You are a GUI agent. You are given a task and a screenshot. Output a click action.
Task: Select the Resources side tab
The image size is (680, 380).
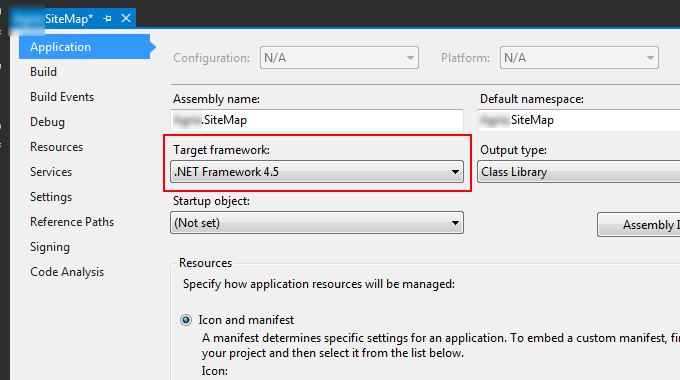click(x=56, y=147)
